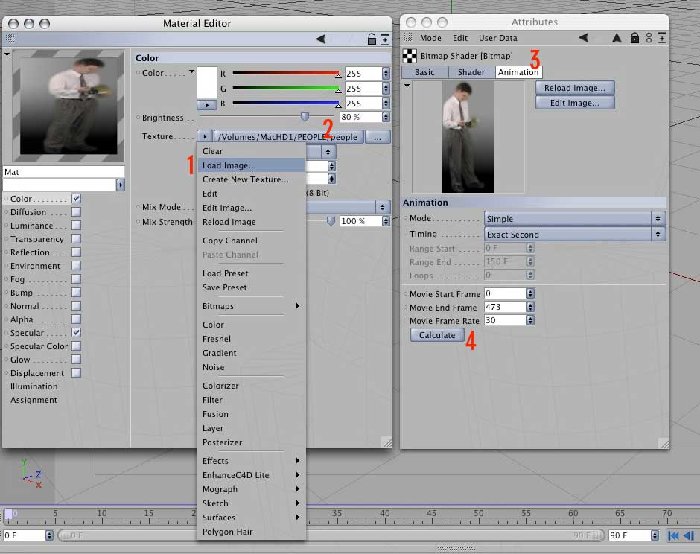Viewport: 700px width, 554px height.
Task: Click the red R color slider
Action: click(x=286, y=73)
